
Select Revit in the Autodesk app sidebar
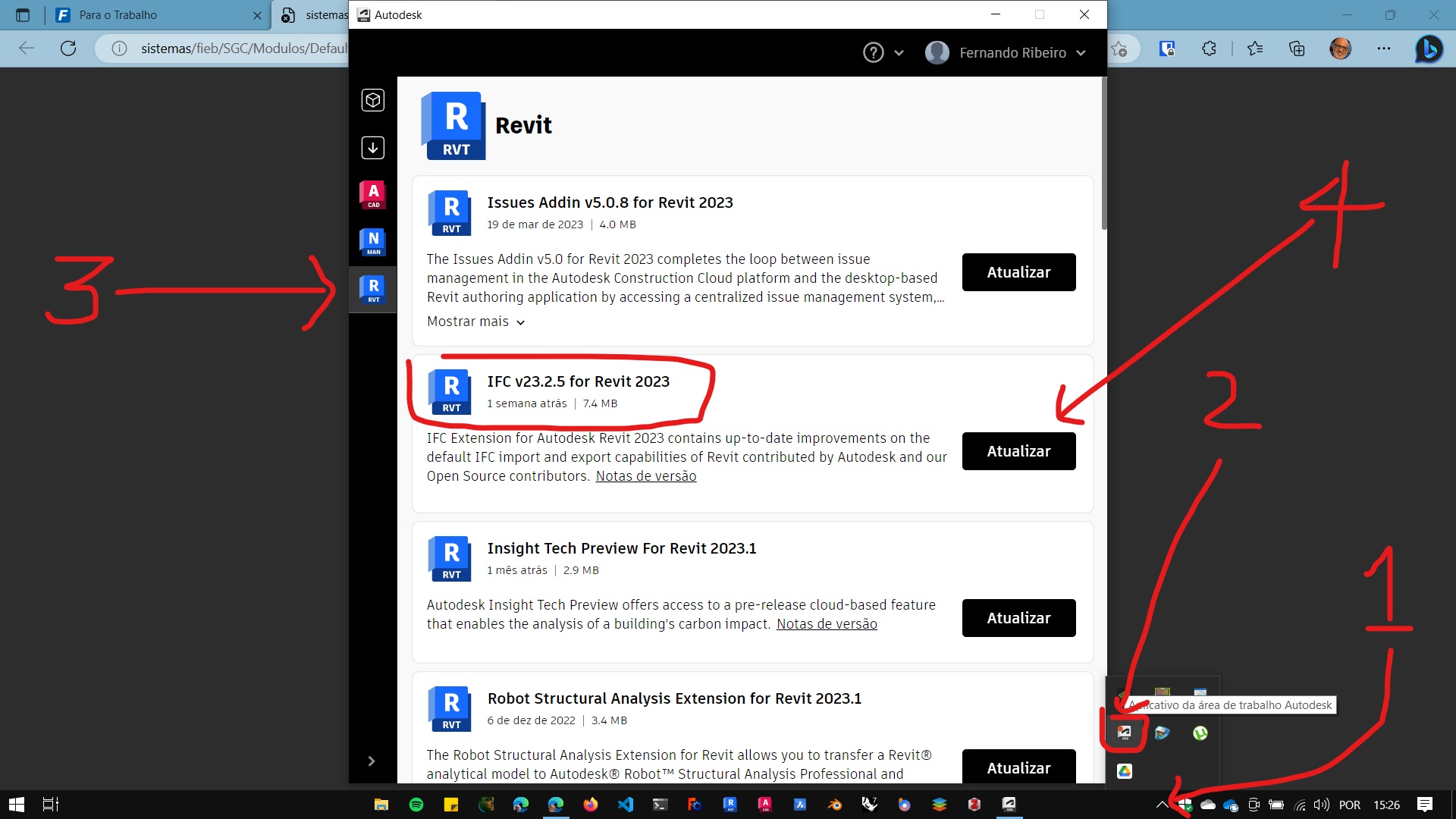coord(372,289)
